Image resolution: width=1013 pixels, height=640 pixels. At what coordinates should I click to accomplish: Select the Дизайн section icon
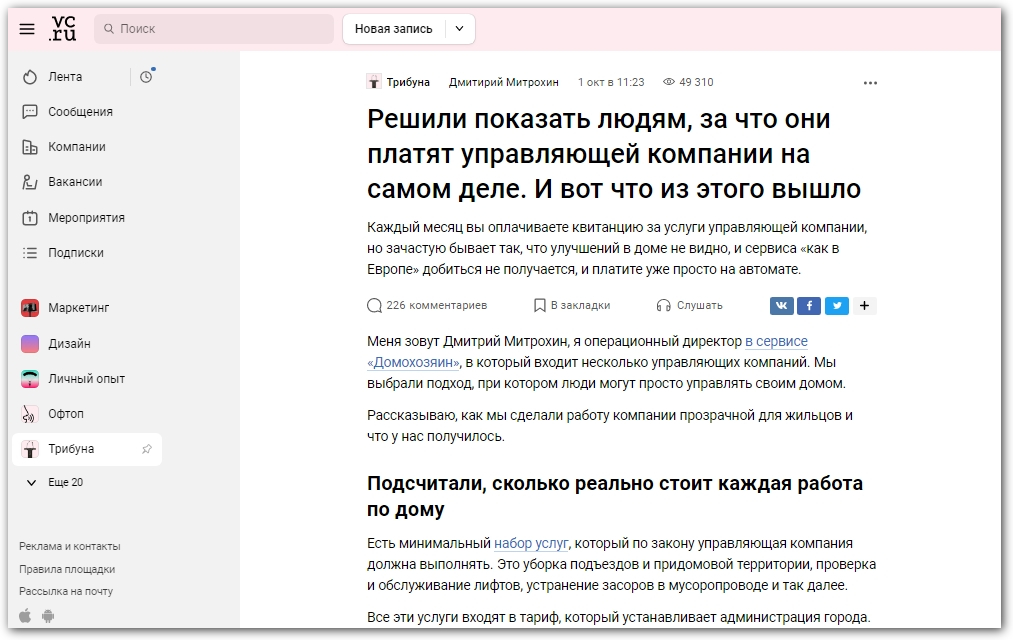[x=30, y=344]
